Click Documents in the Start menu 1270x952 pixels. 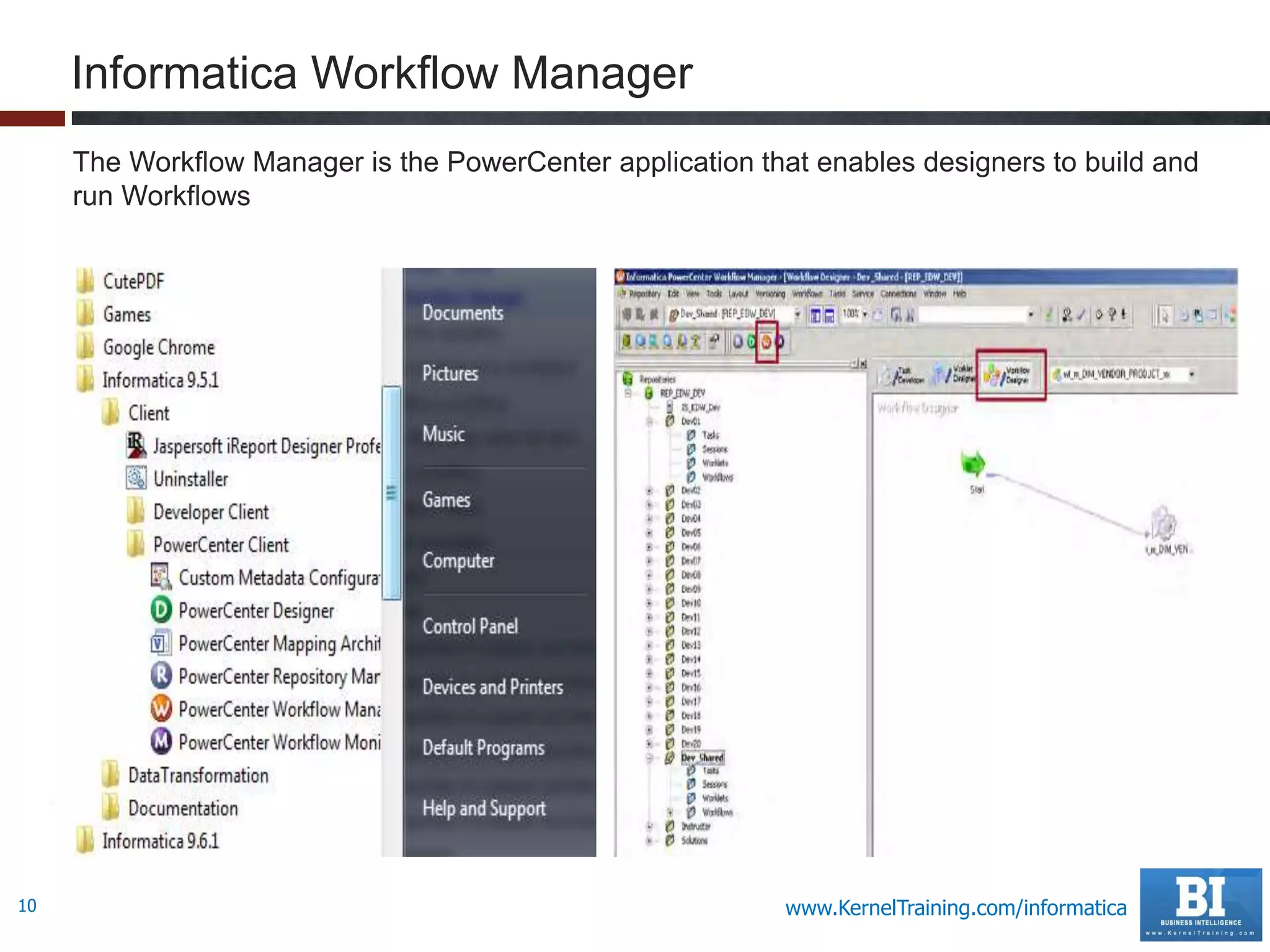coord(463,313)
